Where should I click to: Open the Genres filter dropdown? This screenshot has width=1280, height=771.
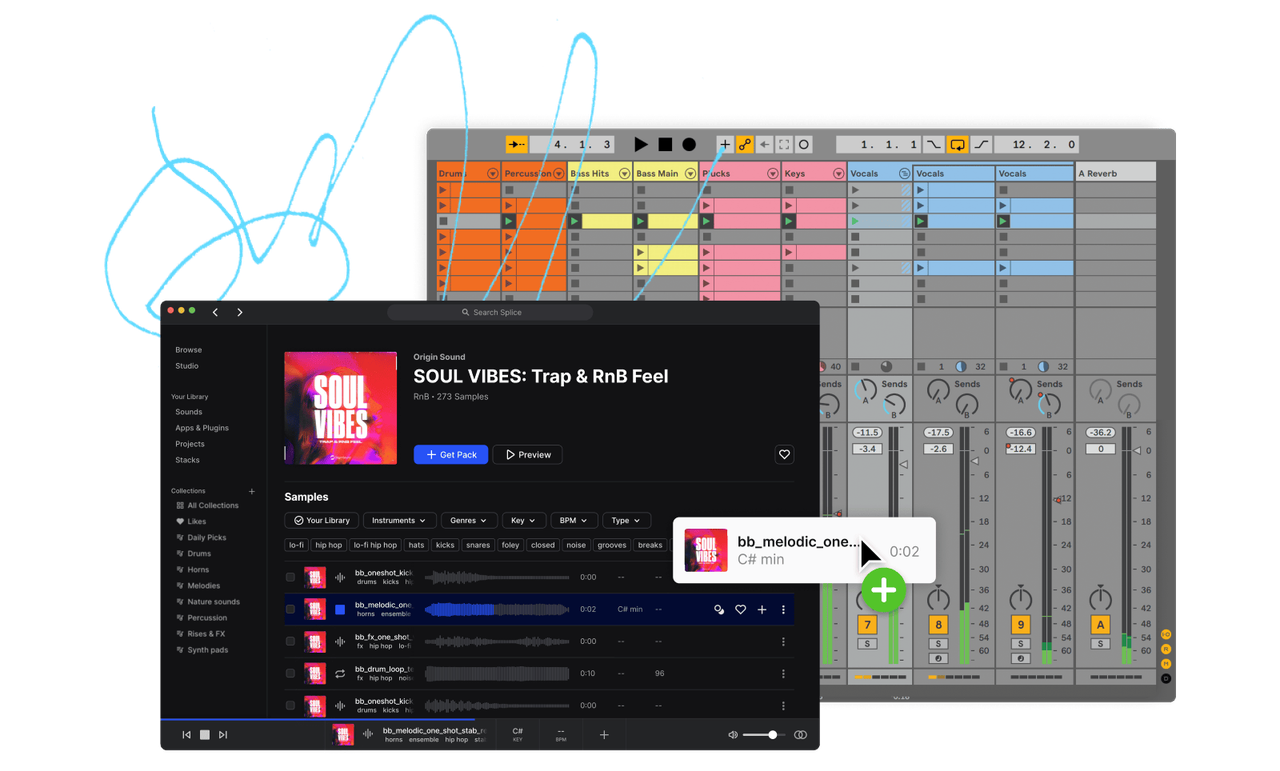tap(469, 521)
